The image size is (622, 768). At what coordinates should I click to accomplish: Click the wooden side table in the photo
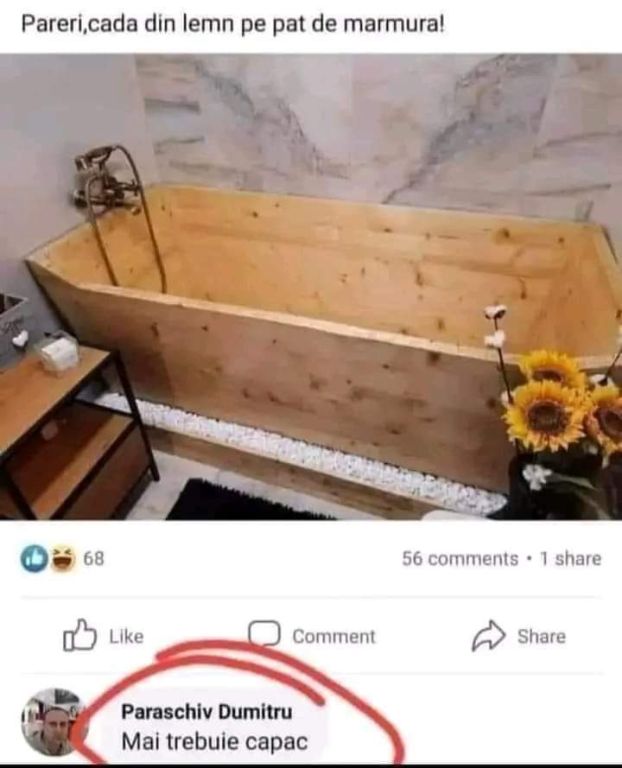69,431
